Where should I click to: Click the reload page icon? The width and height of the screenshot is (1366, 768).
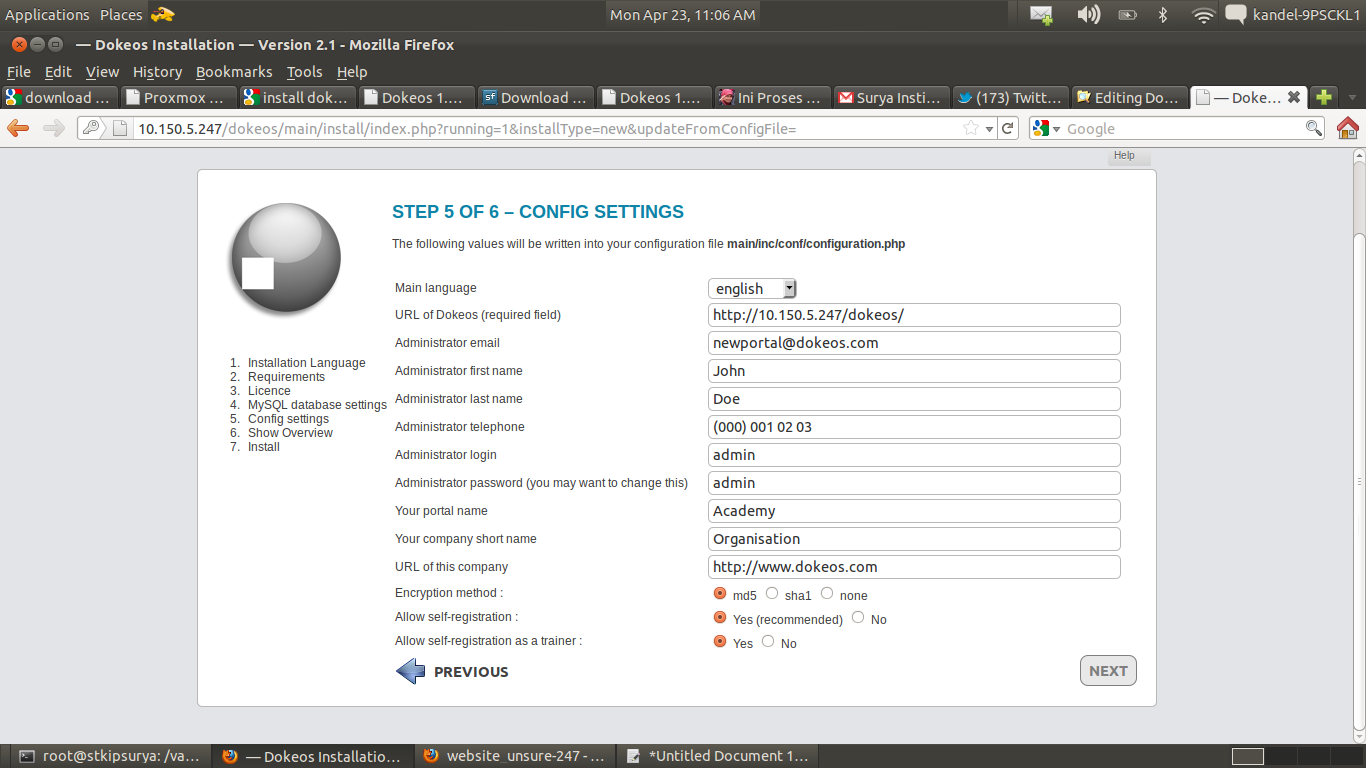(x=1008, y=128)
